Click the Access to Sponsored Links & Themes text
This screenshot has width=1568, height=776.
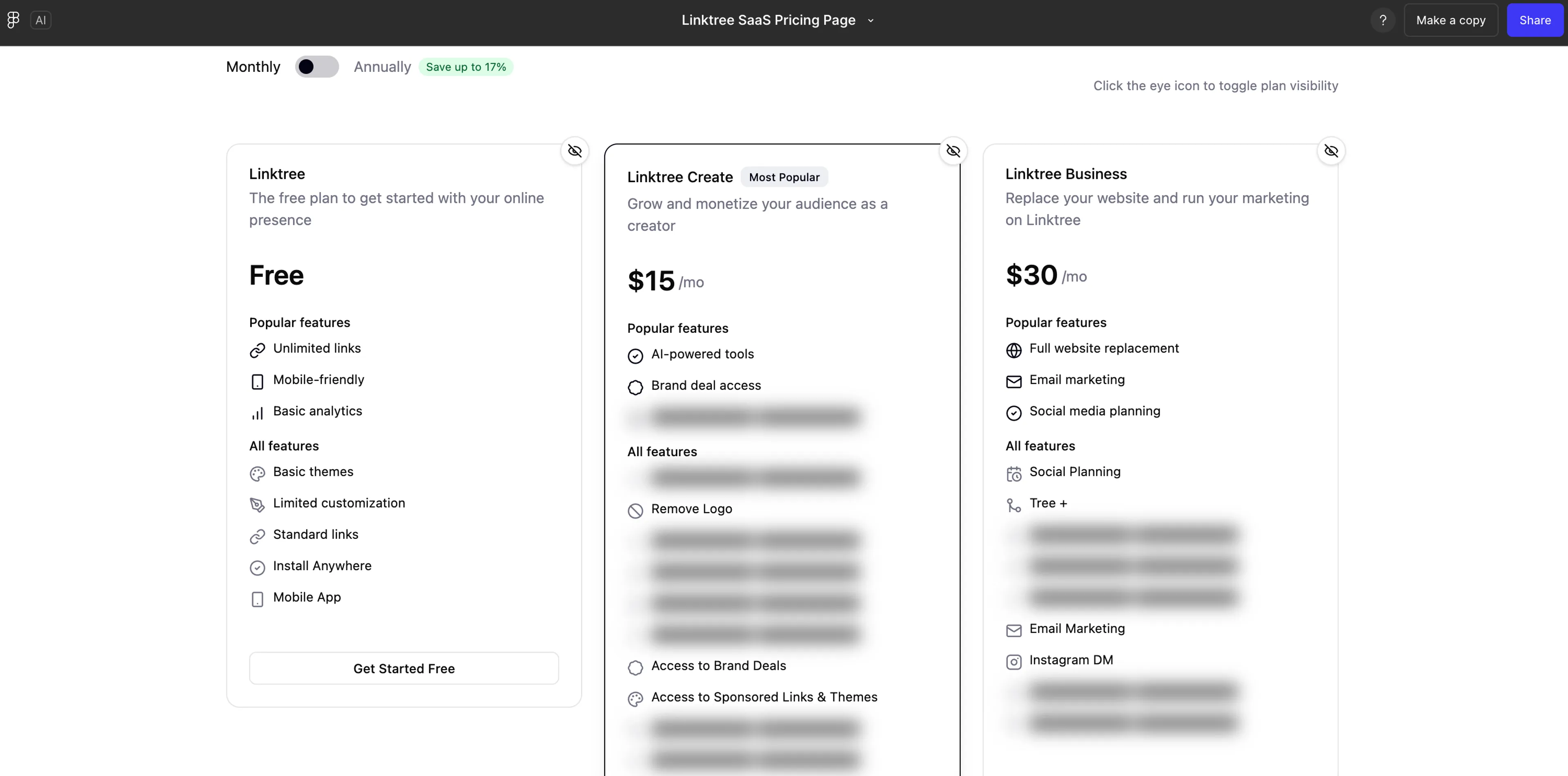coord(764,697)
